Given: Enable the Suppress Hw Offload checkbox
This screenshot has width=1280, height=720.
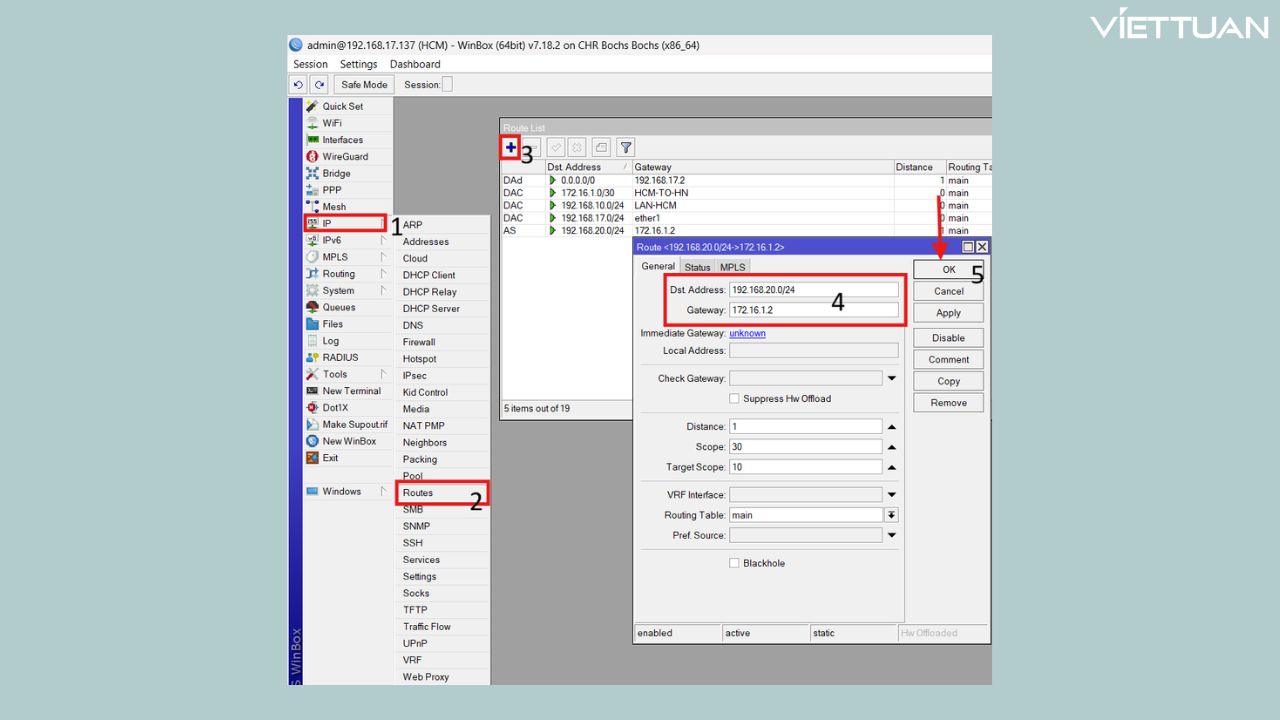Looking at the screenshot, I should [734, 398].
